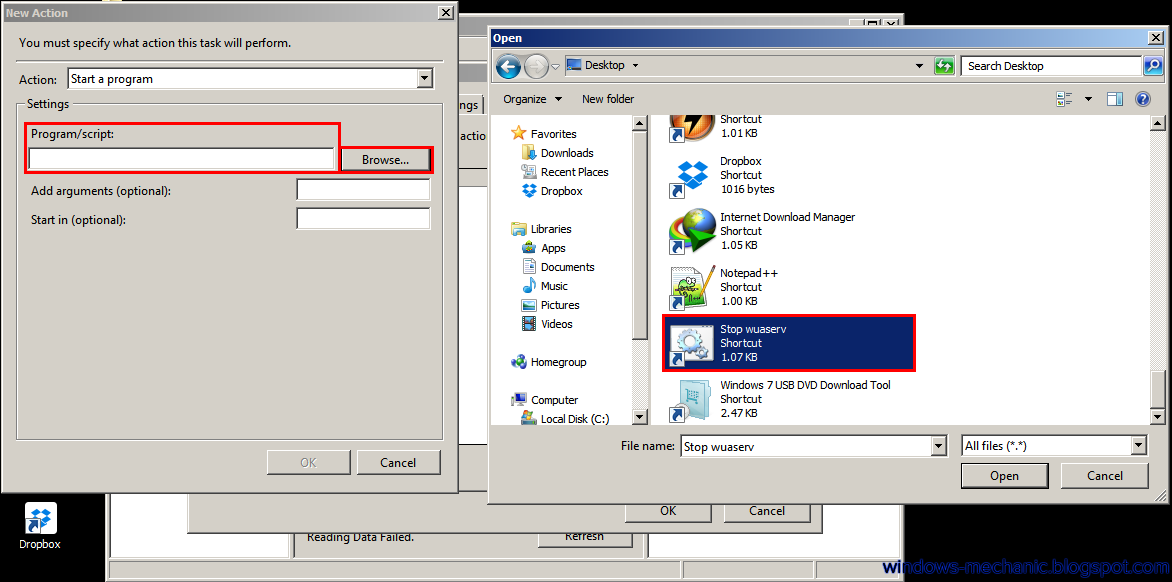This screenshot has height=582, width=1172.
Task: Click the file list scrollbar up arrow
Action: [1158, 123]
